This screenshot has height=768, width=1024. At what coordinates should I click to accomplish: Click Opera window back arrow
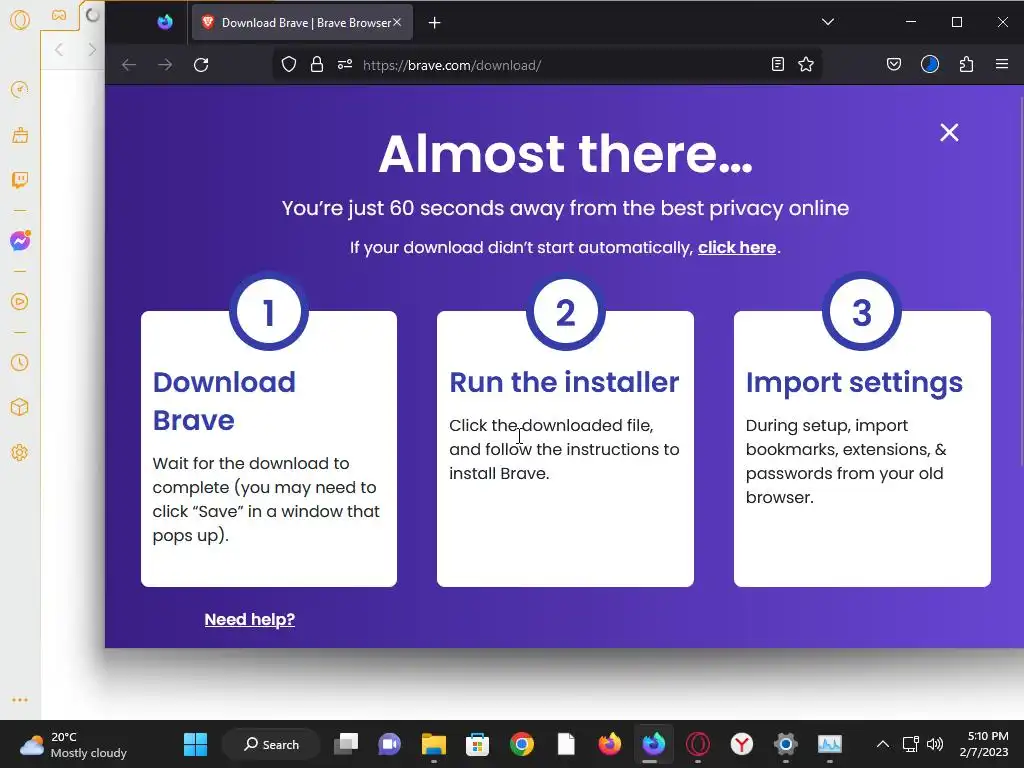59,50
